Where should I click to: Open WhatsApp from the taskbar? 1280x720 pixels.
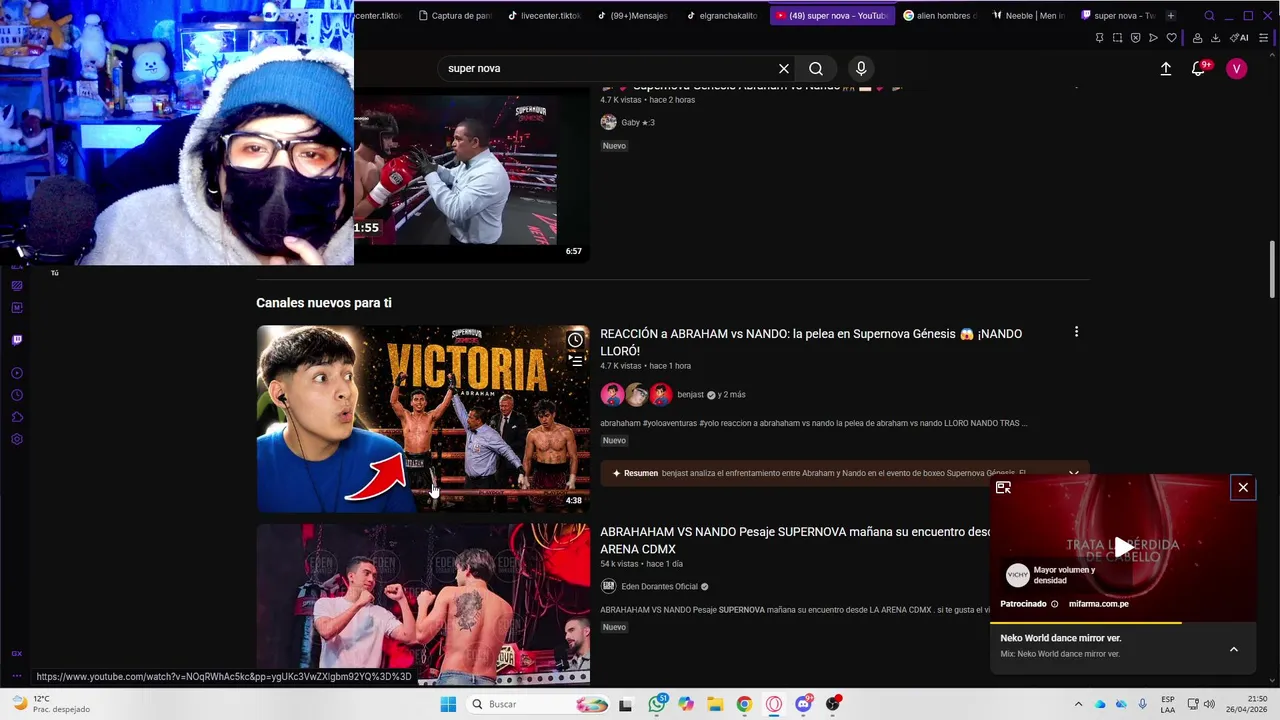657,704
